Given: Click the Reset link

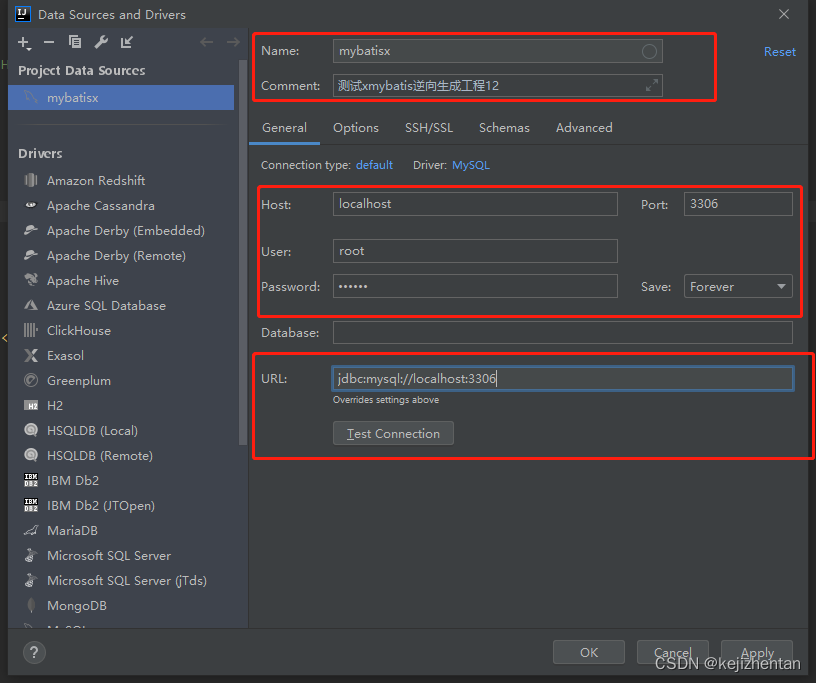Looking at the screenshot, I should coord(780,52).
